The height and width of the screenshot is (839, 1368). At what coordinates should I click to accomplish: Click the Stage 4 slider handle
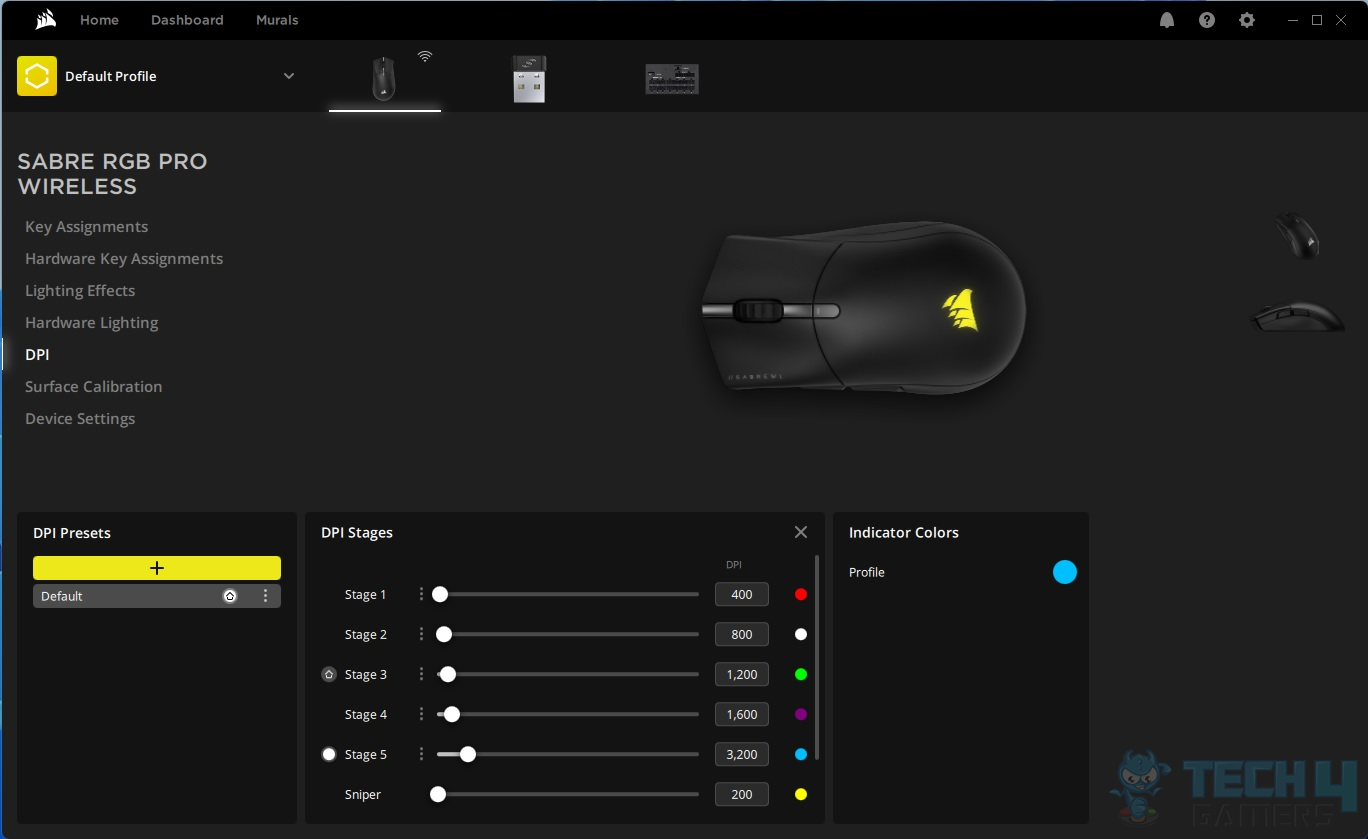coord(452,714)
